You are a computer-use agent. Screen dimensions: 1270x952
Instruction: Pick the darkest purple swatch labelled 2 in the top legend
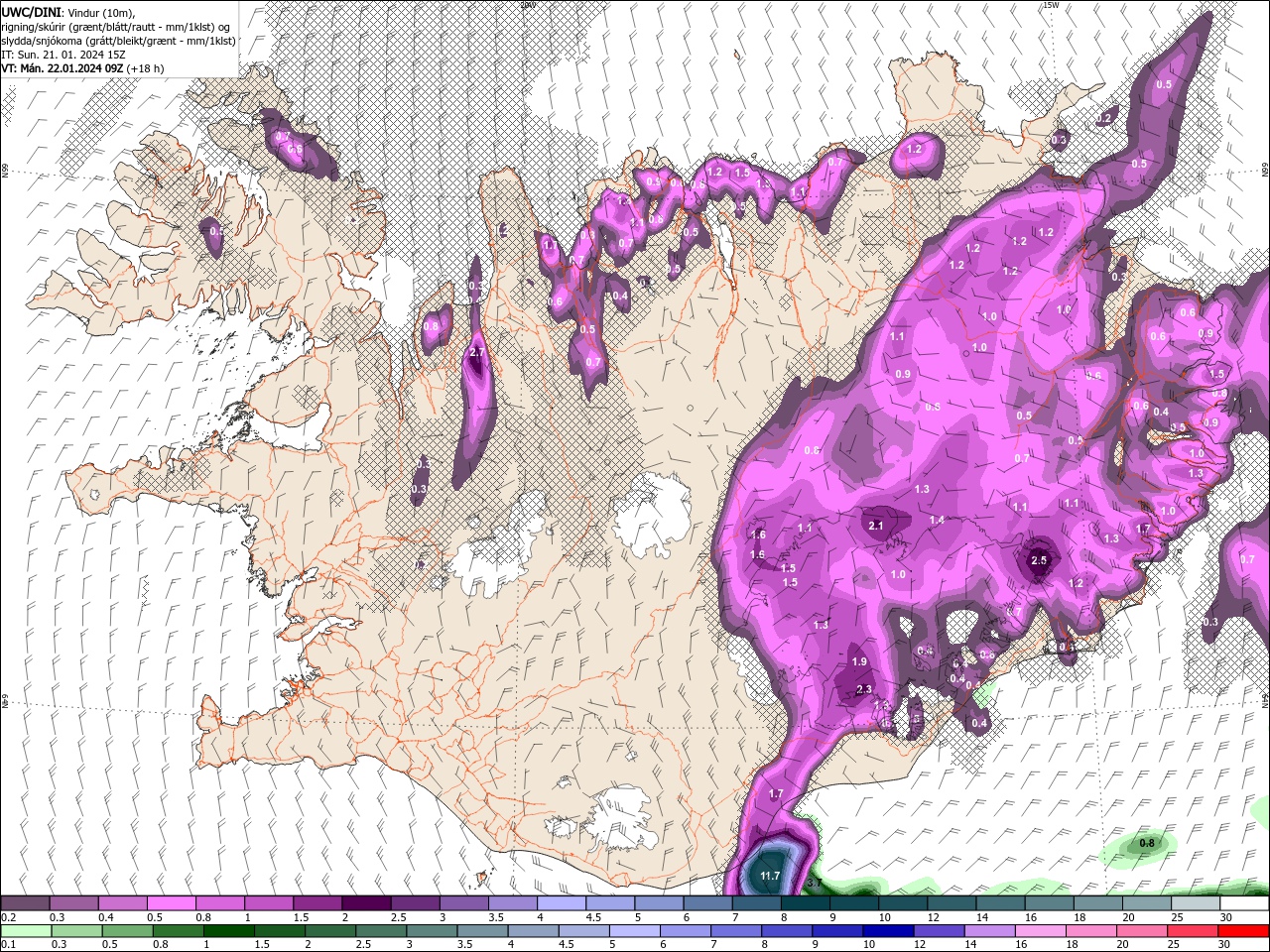[366, 903]
